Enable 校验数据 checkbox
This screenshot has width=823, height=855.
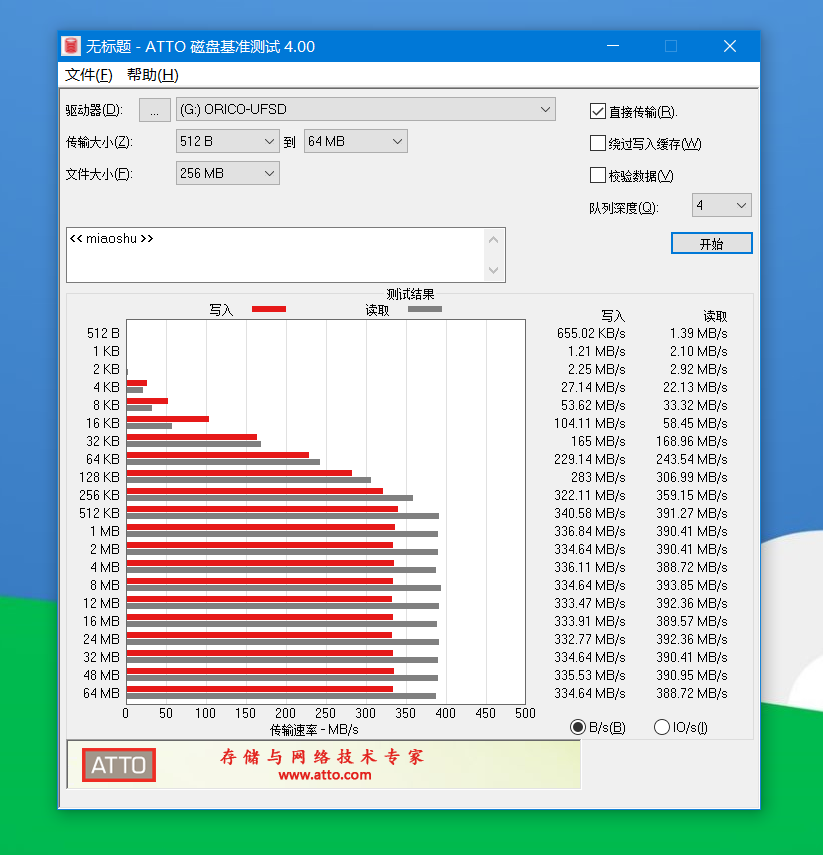pyautogui.click(x=598, y=176)
